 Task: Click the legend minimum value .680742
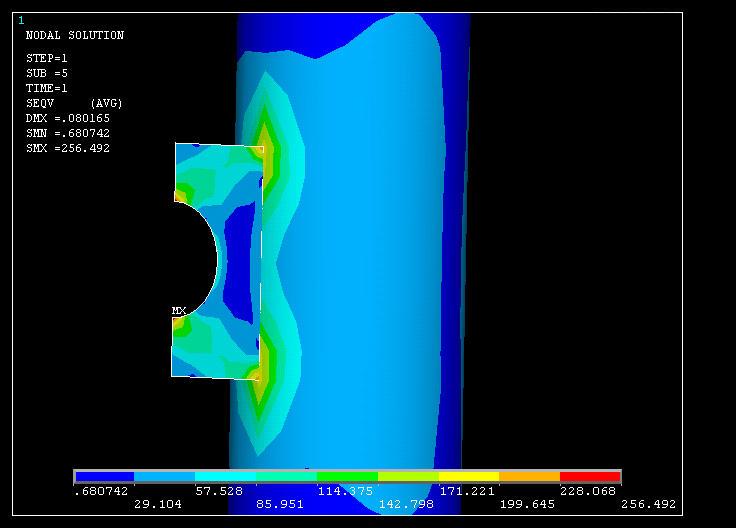pyautogui.click(x=101, y=491)
